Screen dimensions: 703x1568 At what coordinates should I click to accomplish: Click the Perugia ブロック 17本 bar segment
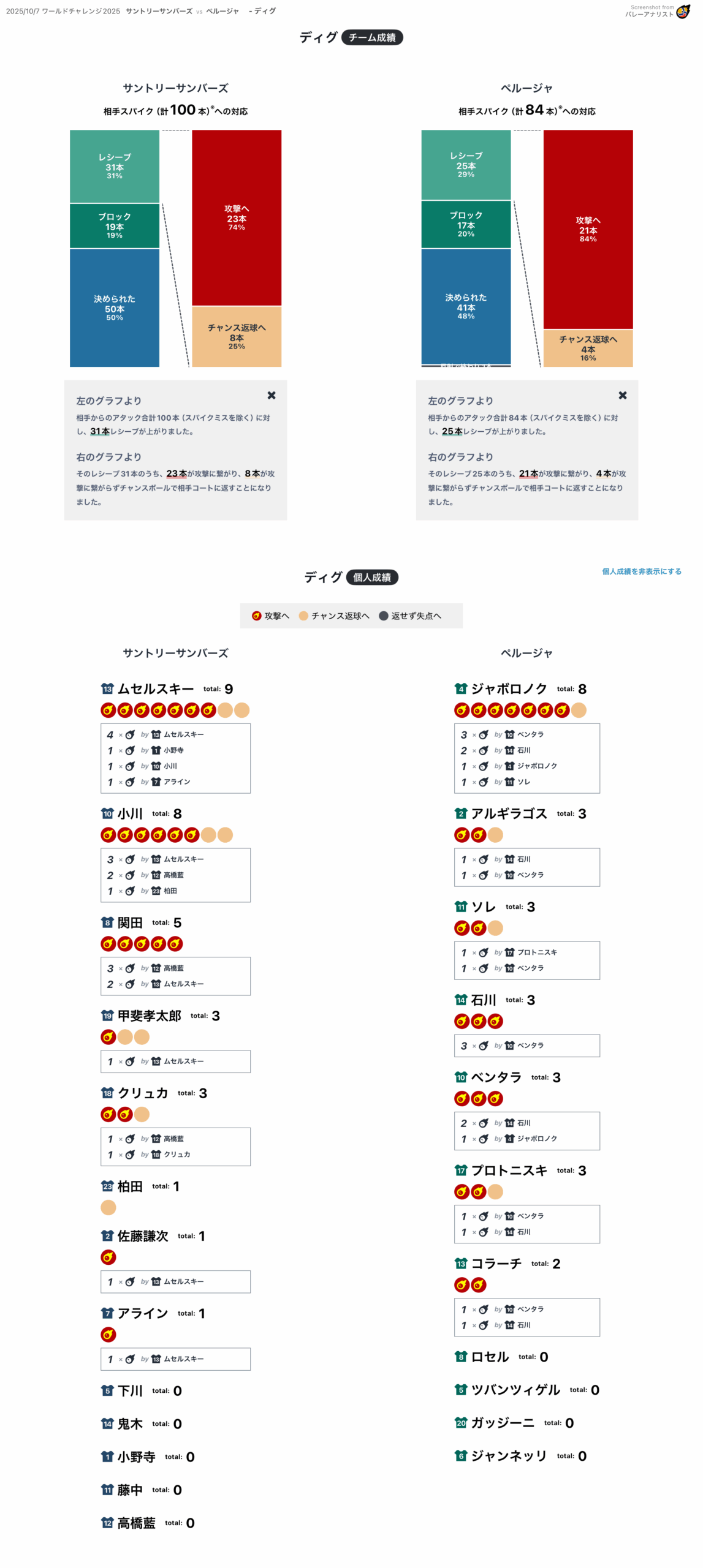[x=466, y=224]
